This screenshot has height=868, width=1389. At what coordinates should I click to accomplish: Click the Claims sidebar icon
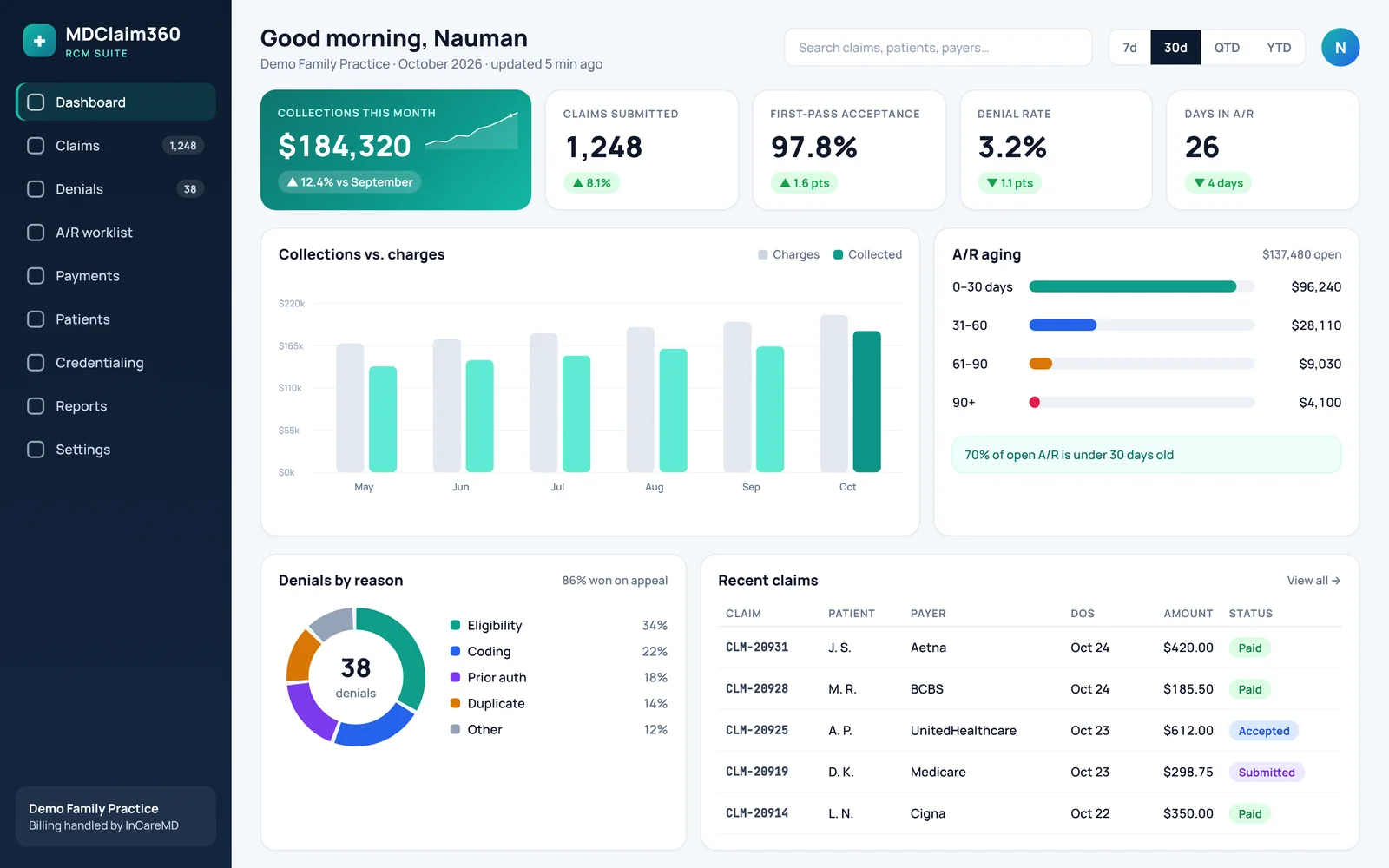point(36,146)
